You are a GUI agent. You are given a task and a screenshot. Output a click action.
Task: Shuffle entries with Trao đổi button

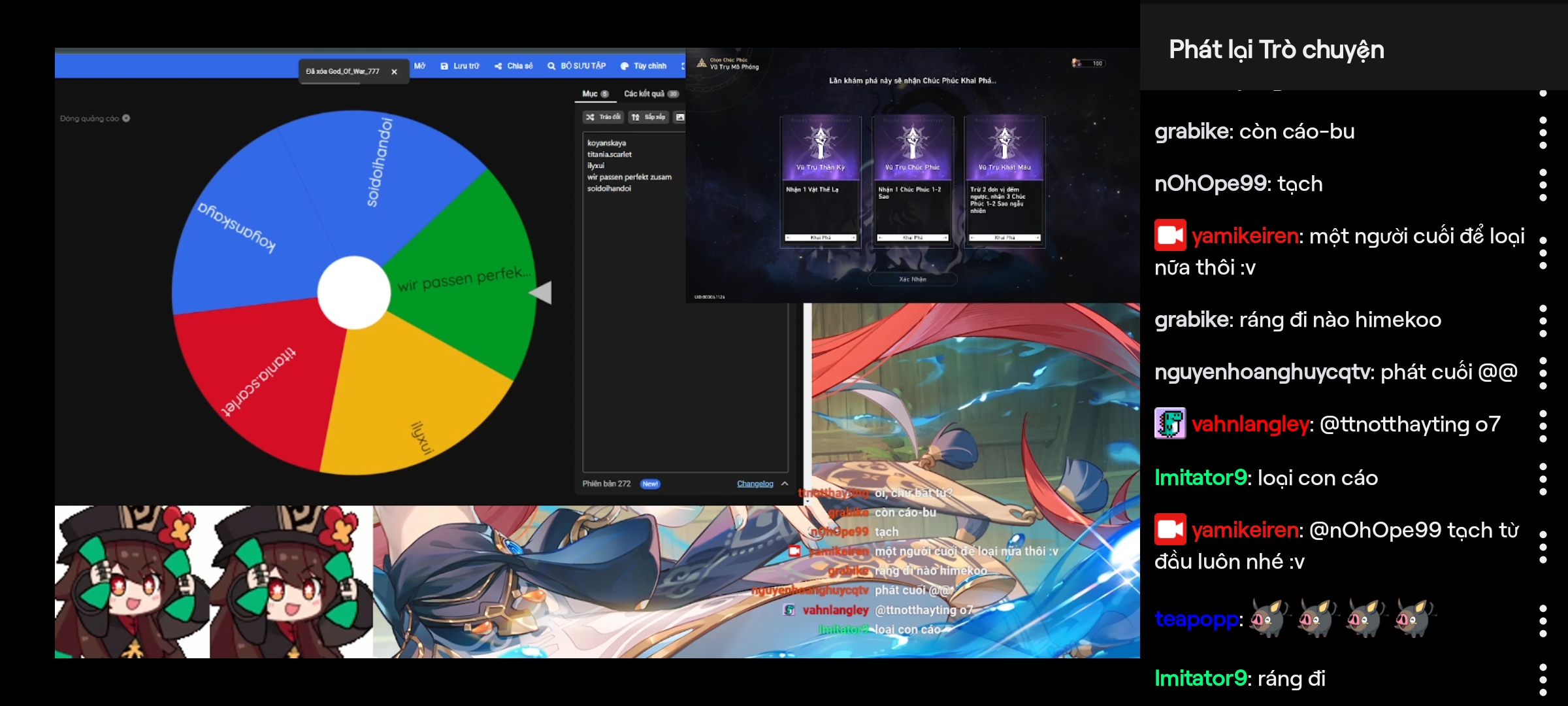coord(604,117)
